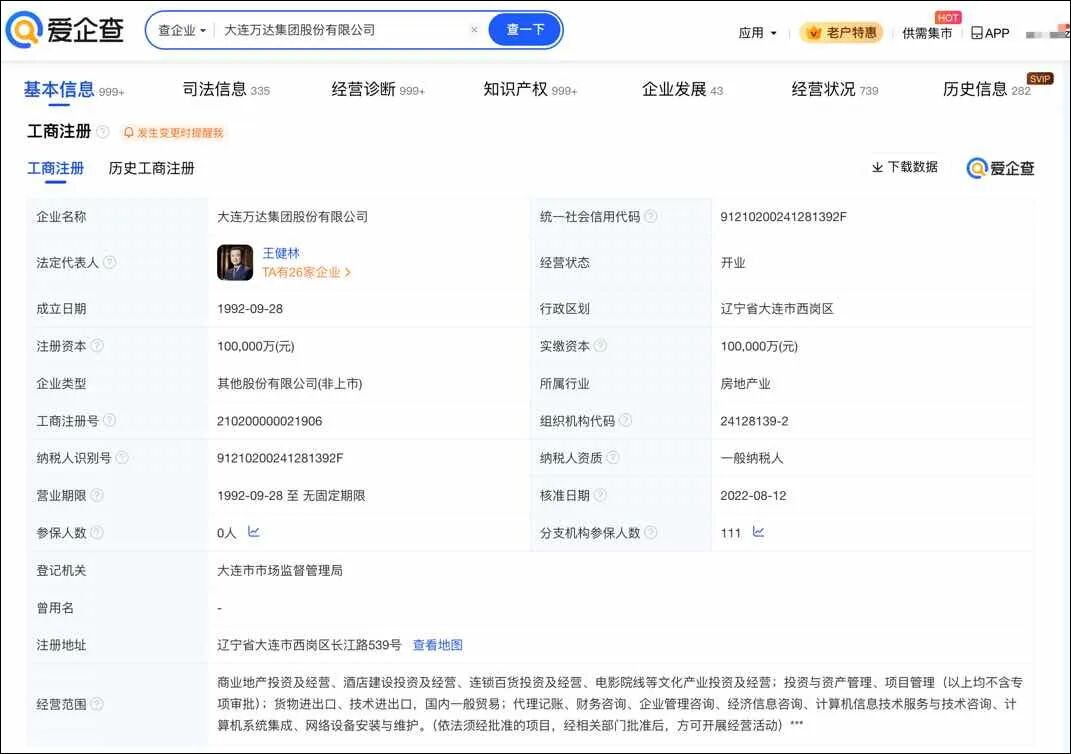
Task: Open trend chart icon beside 0人
Action: coord(253,531)
